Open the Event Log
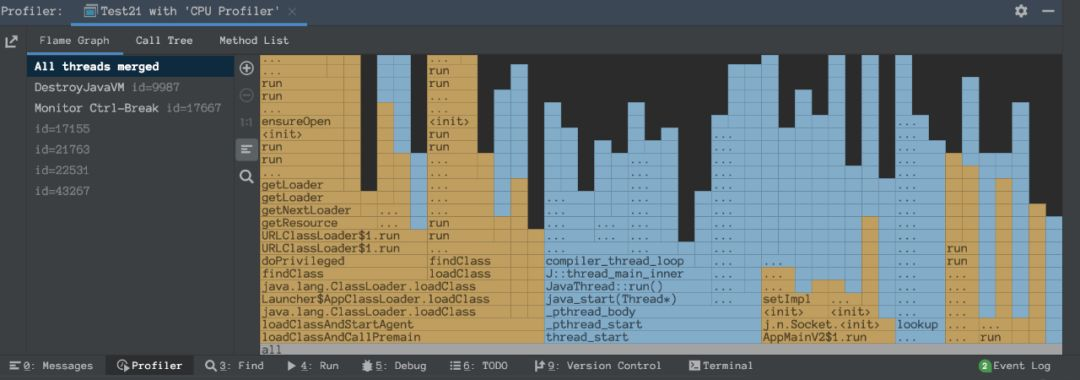The image size is (1080, 380). (x=1015, y=366)
